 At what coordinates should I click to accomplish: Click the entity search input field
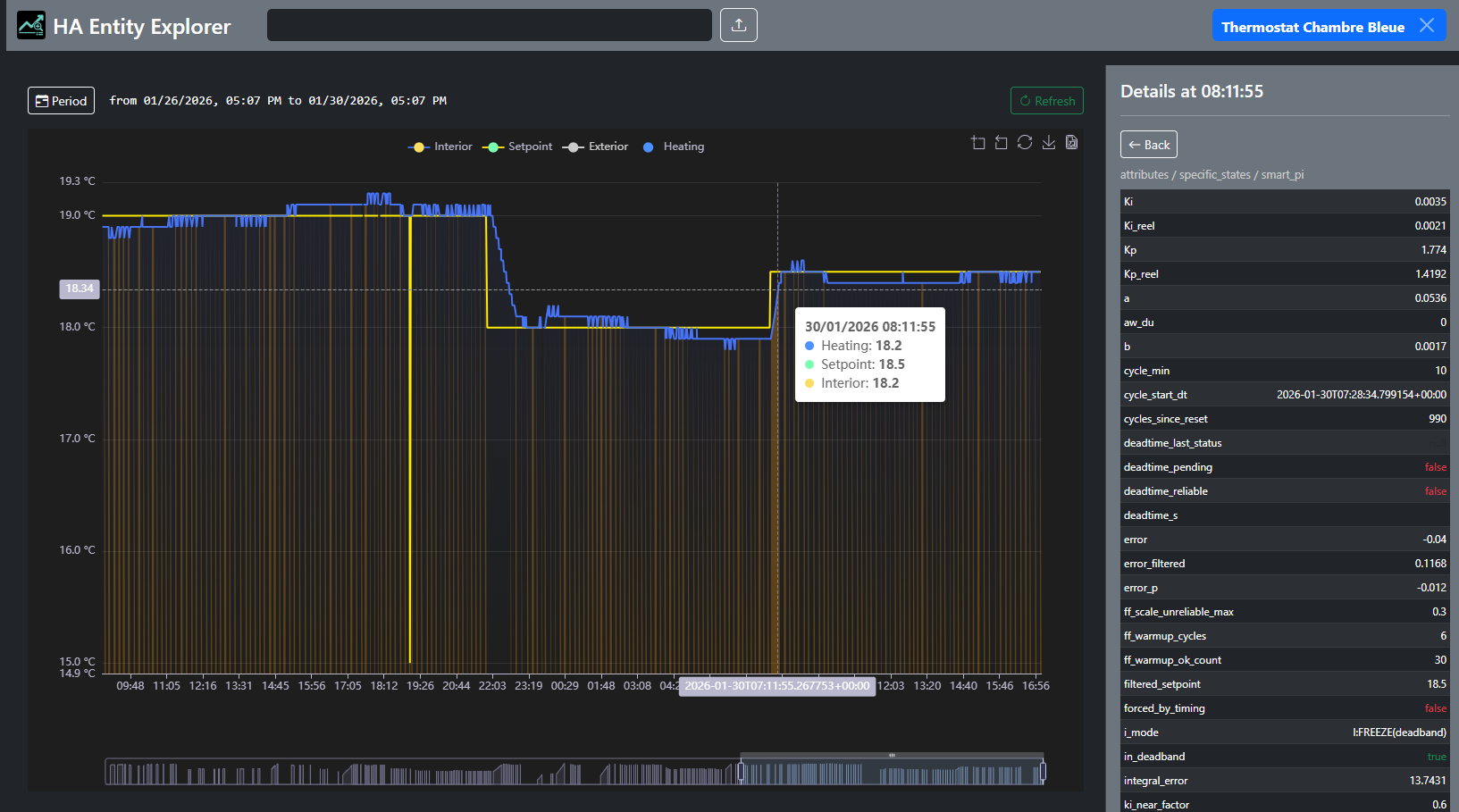(x=489, y=25)
